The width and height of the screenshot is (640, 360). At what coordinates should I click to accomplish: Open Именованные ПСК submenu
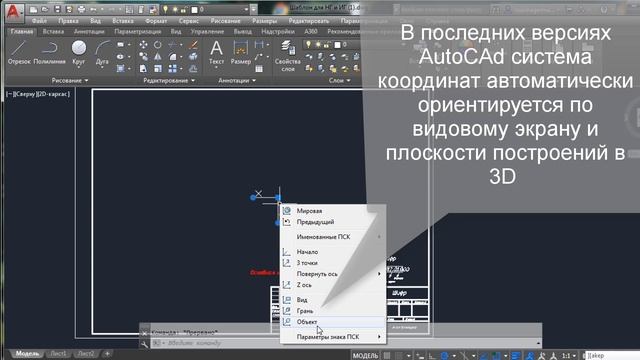click(x=333, y=237)
